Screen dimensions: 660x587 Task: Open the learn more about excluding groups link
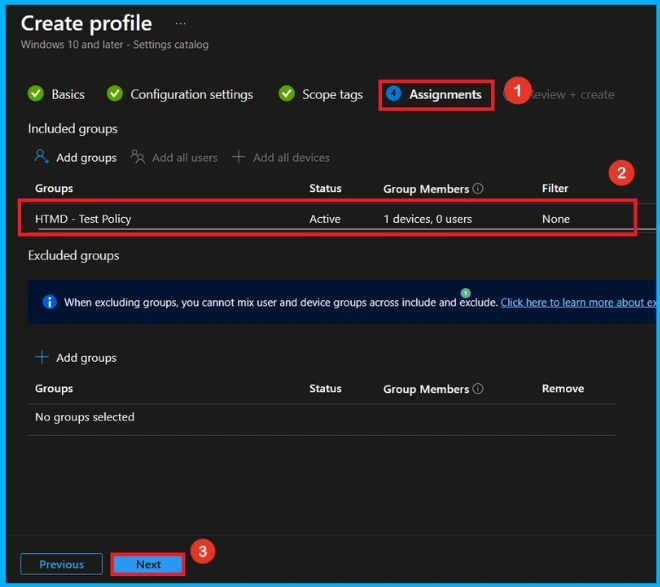click(578, 303)
